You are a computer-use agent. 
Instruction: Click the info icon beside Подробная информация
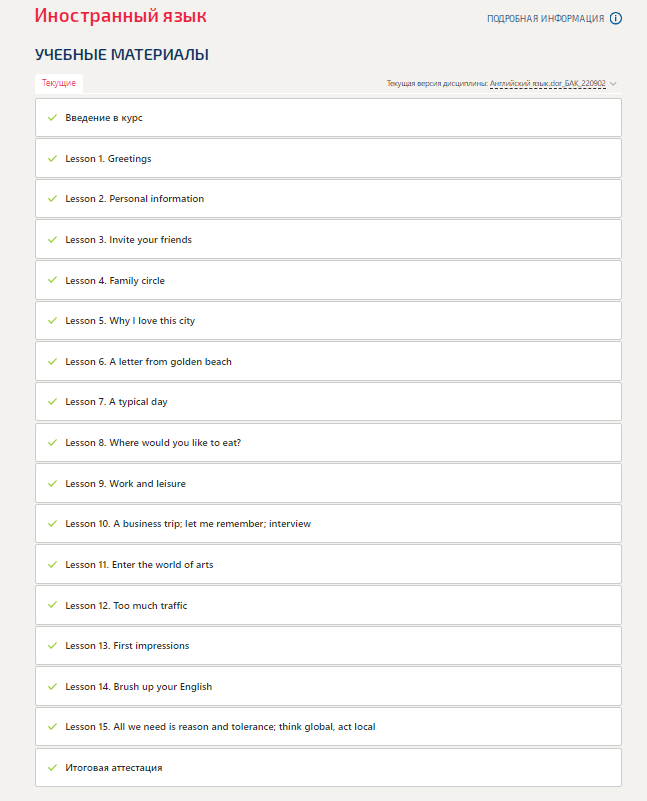pyautogui.click(x=616, y=18)
